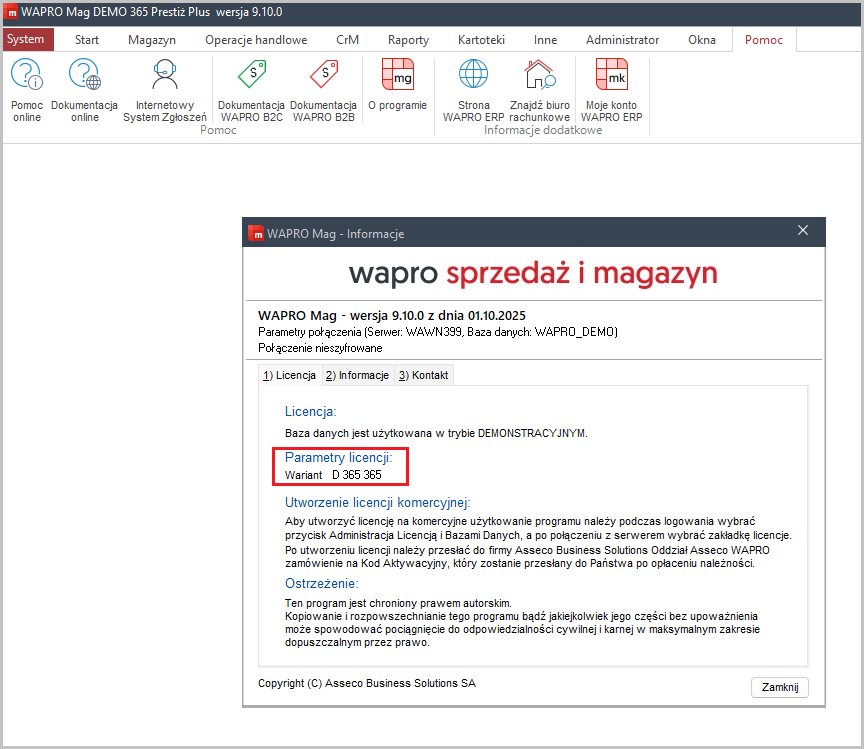Click Znajdź biuro rachunkowe
This screenshot has height=749, width=864.
(x=539, y=88)
